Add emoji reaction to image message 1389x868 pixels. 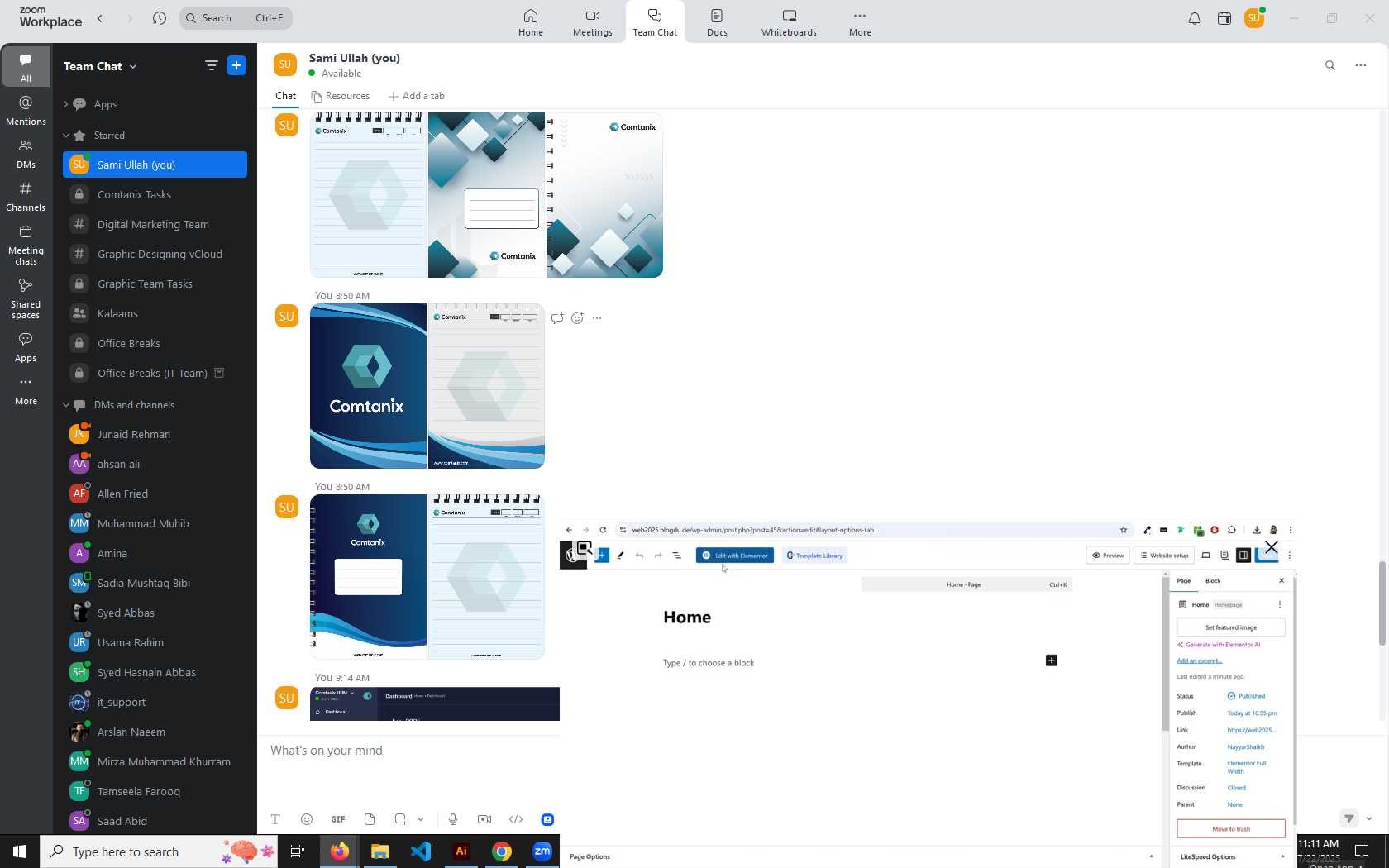[x=577, y=318]
